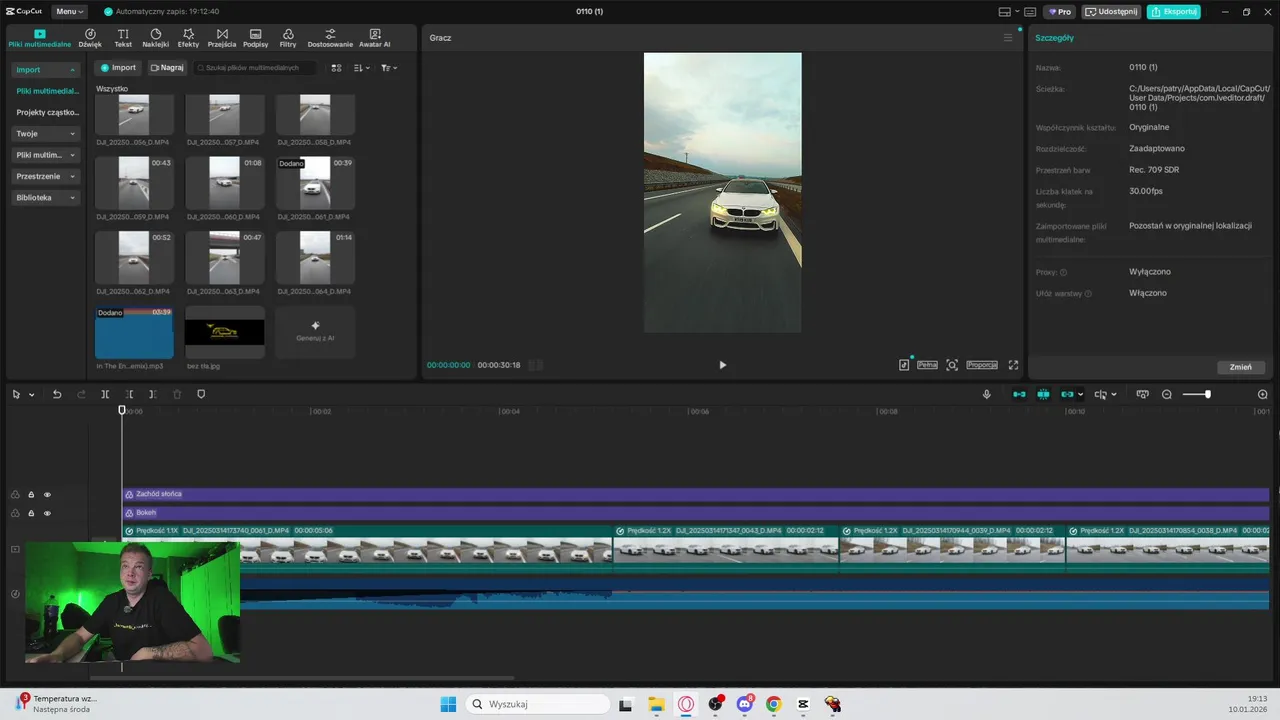The image size is (1280, 720).
Task: Click the Udostępnij button
Action: point(1111,12)
